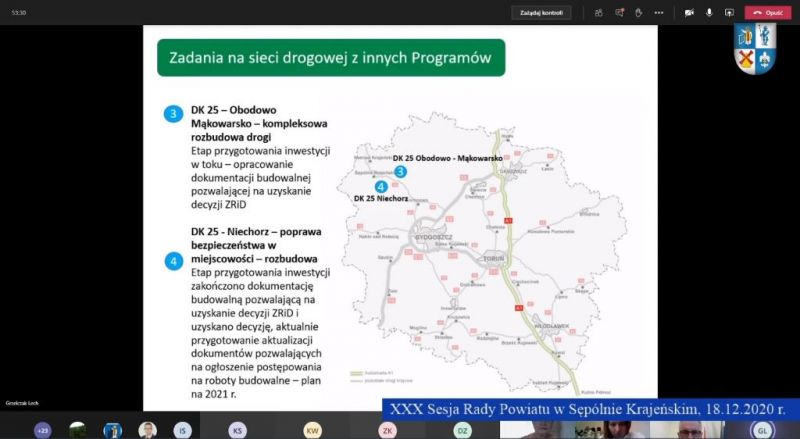
Task: Click the meeting timer in top bar
Action: click(19, 12)
